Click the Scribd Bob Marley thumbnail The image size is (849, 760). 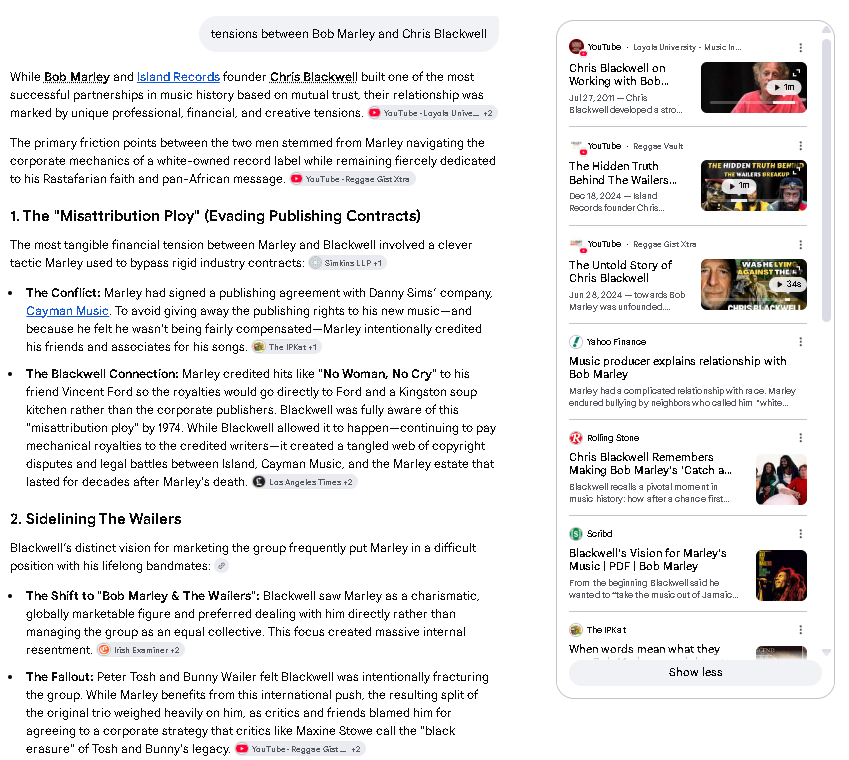[x=781, y=575]
